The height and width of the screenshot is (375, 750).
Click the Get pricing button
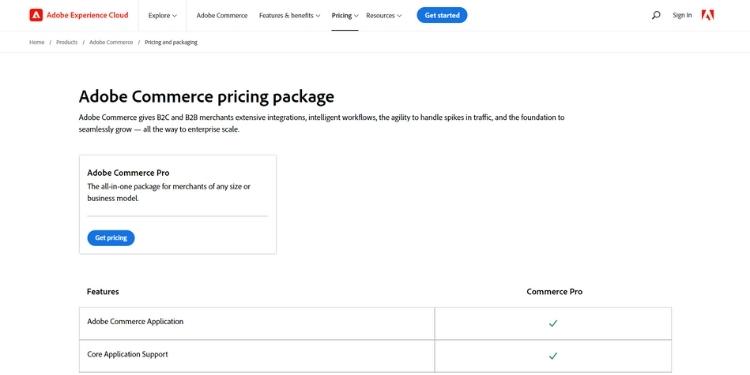(111, 238)
